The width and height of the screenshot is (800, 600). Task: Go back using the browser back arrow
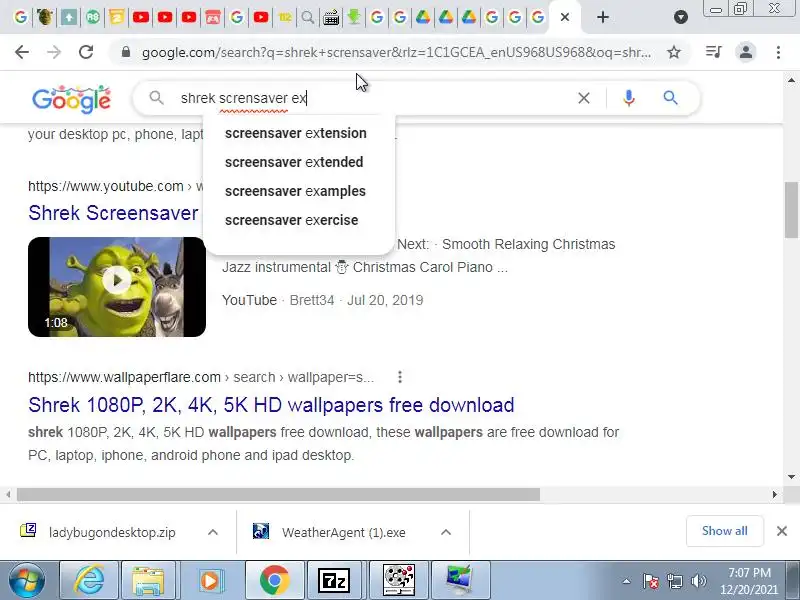pyautogui.click(x=22, y=52)
